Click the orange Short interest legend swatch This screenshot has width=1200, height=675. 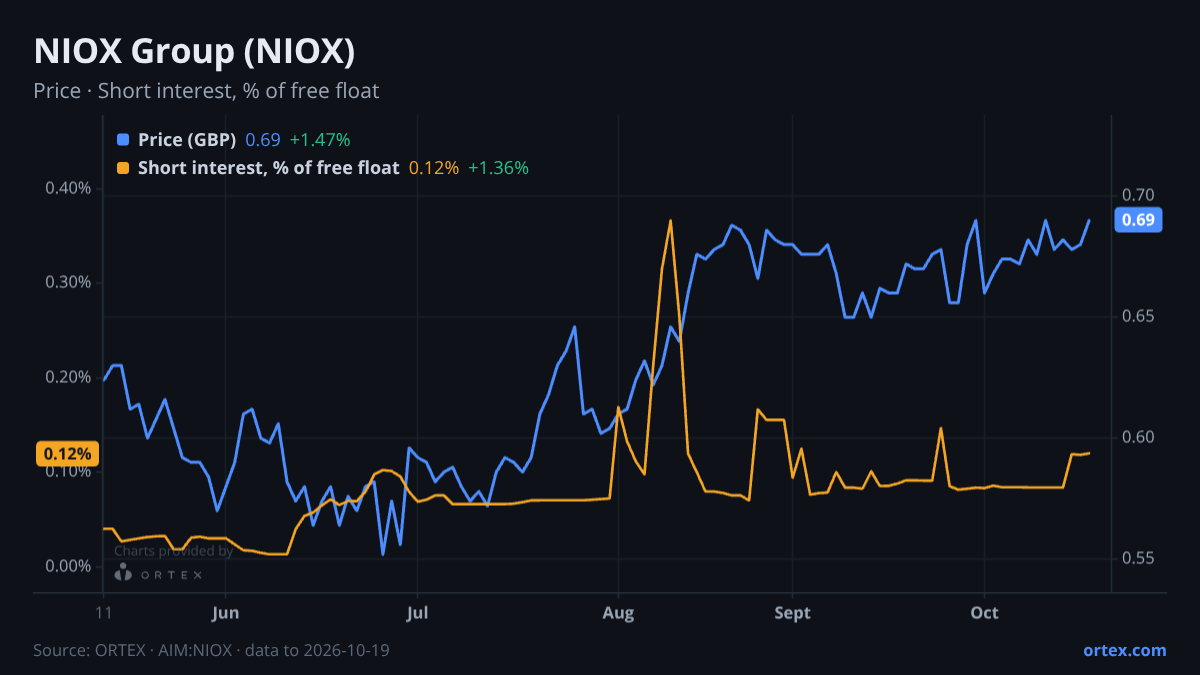(123, 168)
